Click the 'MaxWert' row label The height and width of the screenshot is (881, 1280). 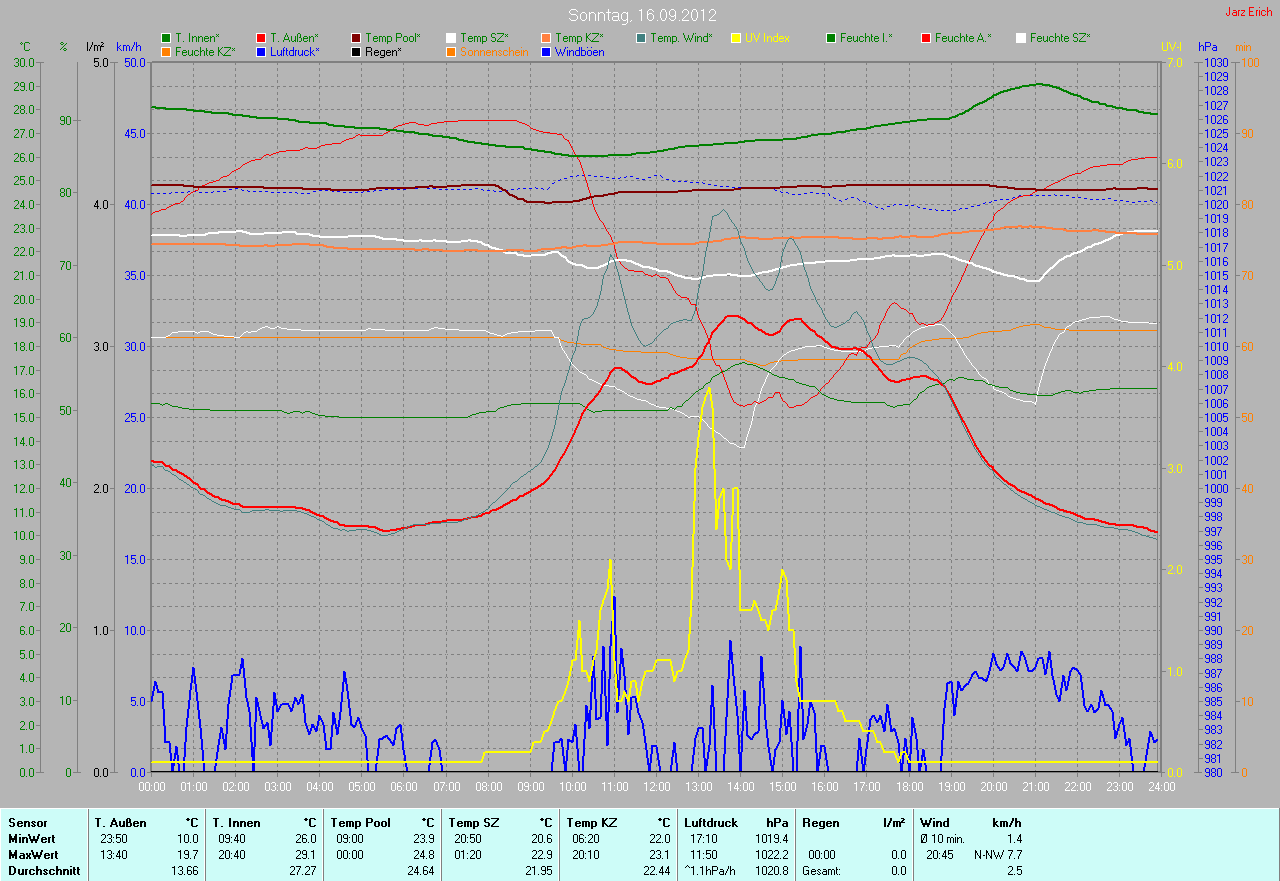[x=34, y=855]
